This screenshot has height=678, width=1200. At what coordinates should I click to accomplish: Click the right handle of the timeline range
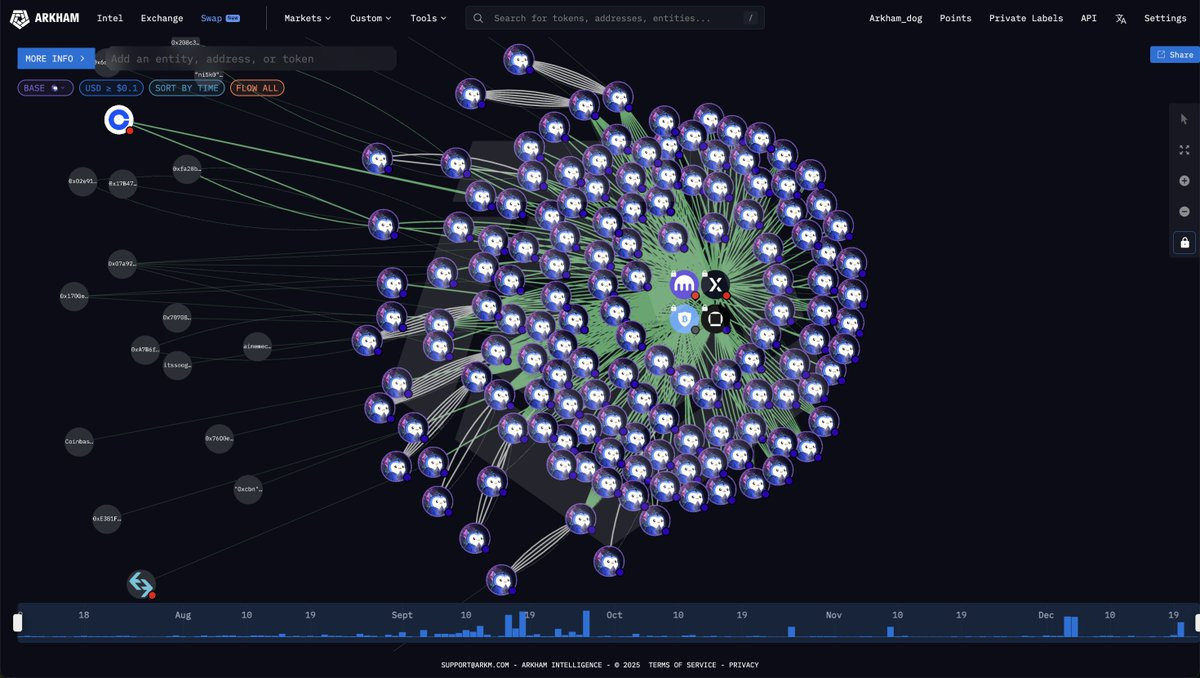point(1196,622)
